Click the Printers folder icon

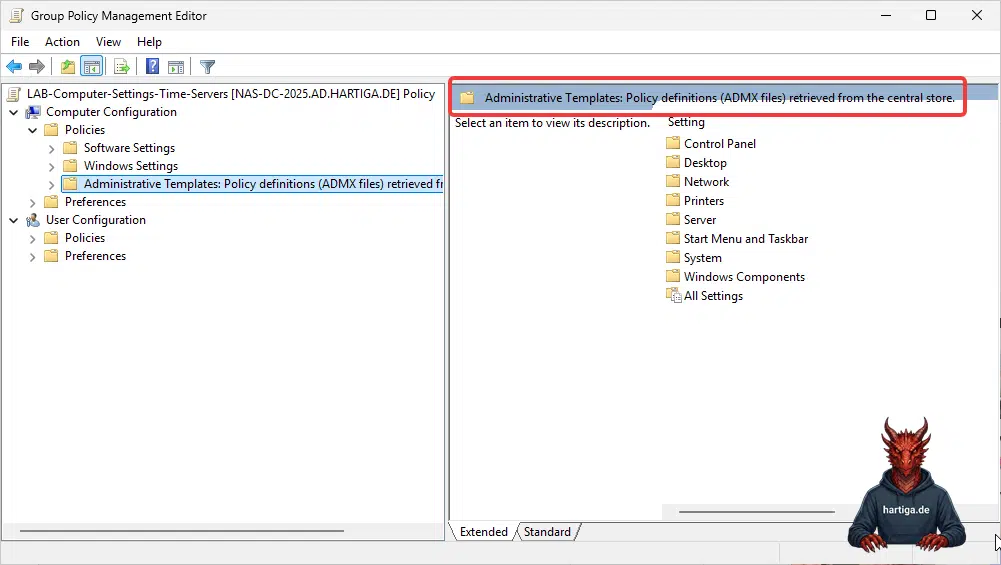[673, 200]
